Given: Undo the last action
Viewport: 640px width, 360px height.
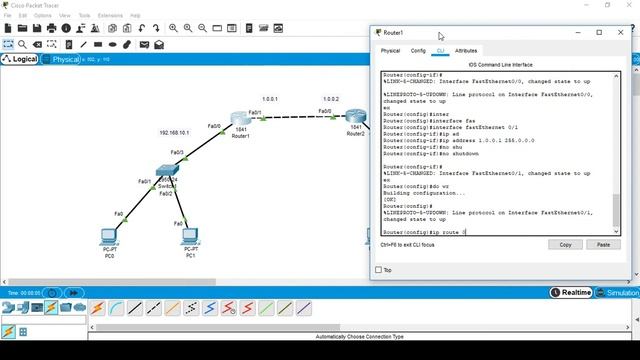Looking at the screenshot, I should click(x=142, y=28).
